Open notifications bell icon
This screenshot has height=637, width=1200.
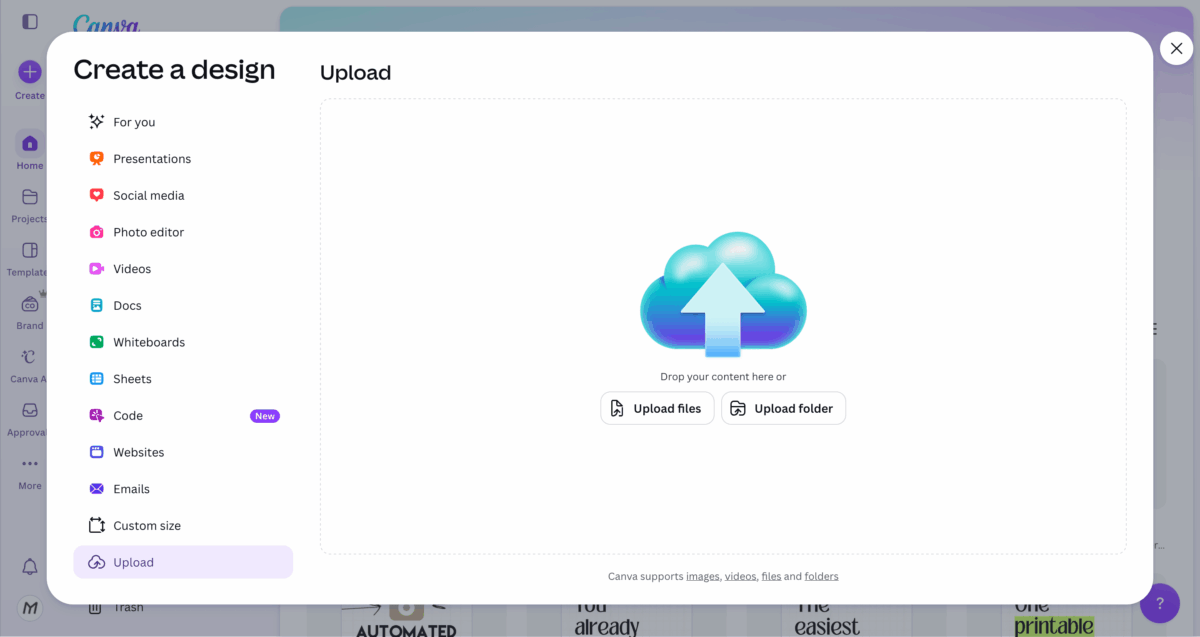coord(30,567)
